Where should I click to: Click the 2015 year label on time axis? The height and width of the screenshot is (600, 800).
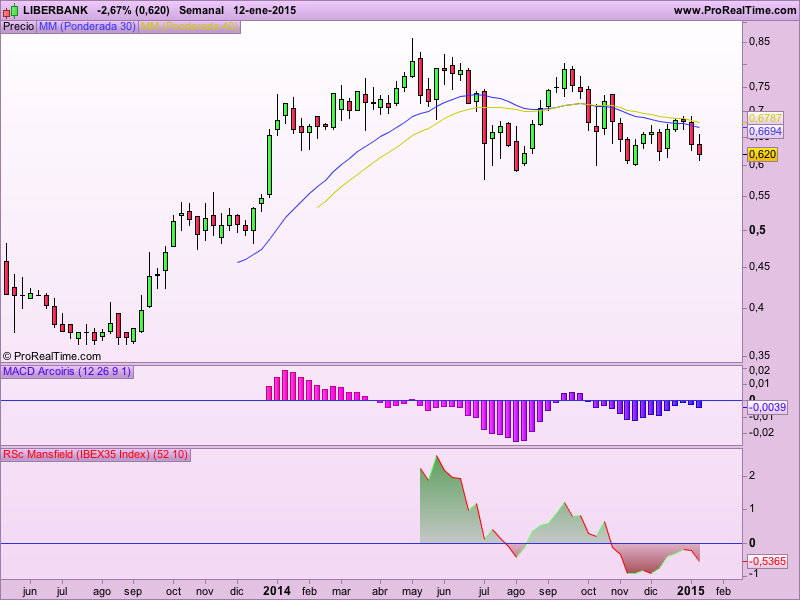pyautogui.click(x=690, y=591)
